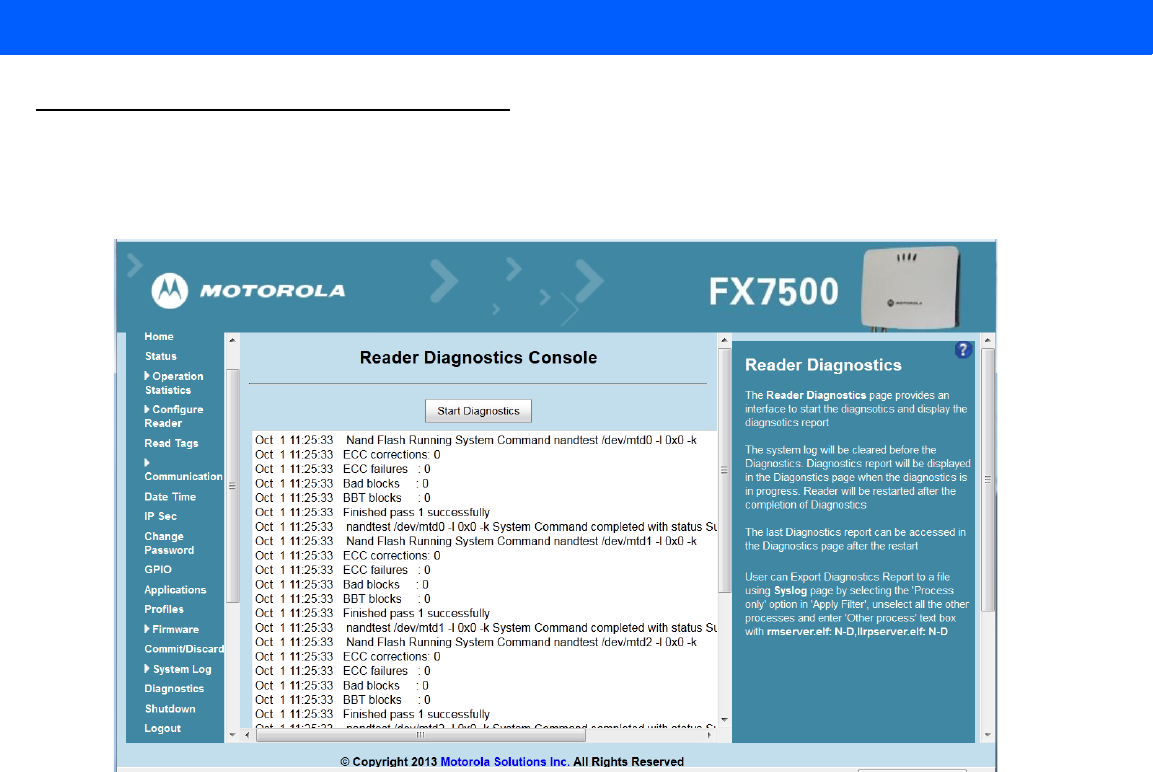Click the sidebar scroll up arrow
Screen dimensions: 1153x772
pos(232,340)
